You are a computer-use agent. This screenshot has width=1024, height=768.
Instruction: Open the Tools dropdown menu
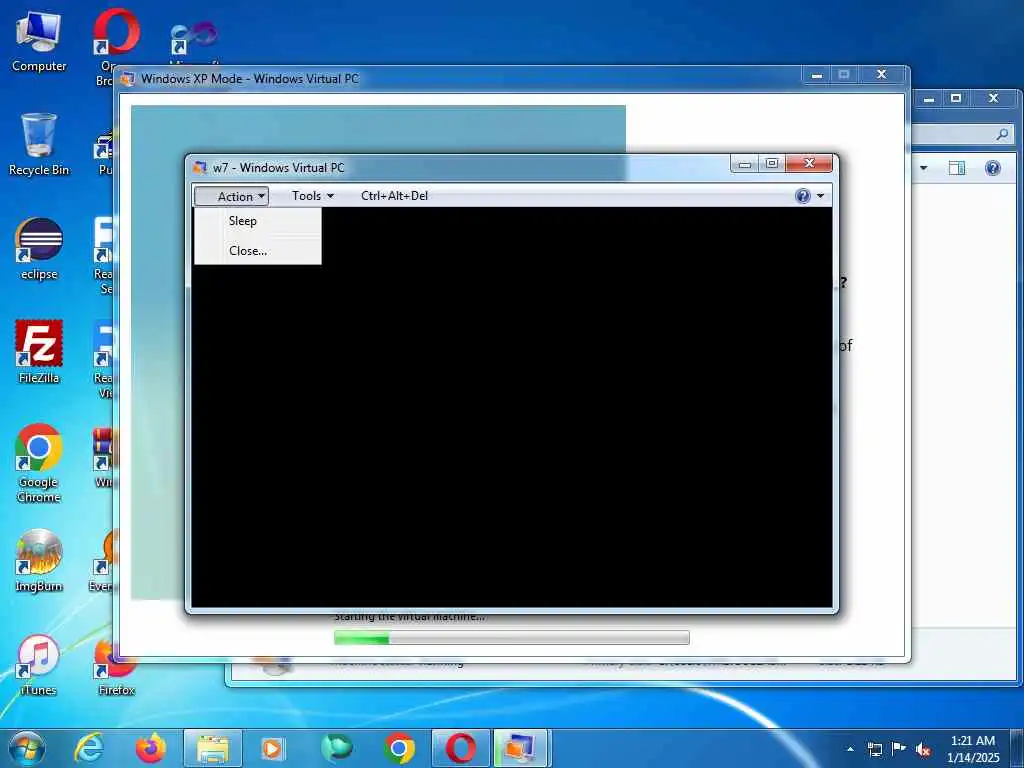pyautogui.click(x=313, y=196)
